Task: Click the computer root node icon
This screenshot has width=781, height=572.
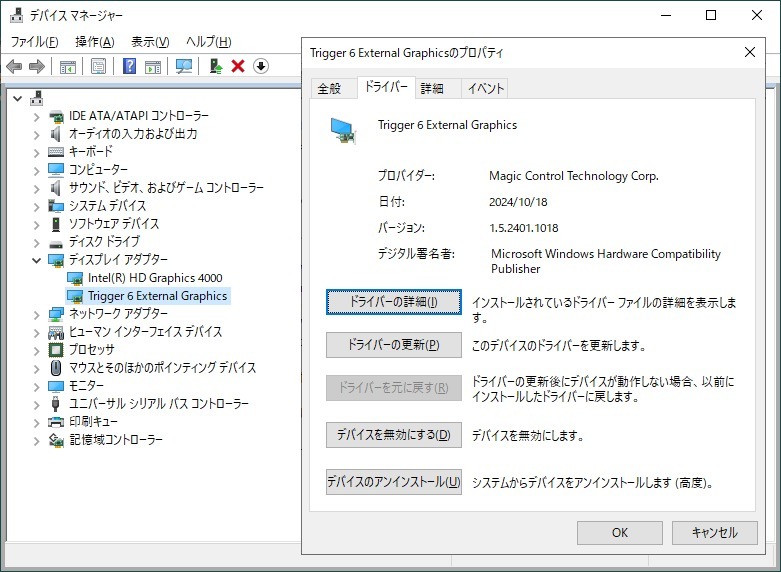Action: tap(36, 98)
